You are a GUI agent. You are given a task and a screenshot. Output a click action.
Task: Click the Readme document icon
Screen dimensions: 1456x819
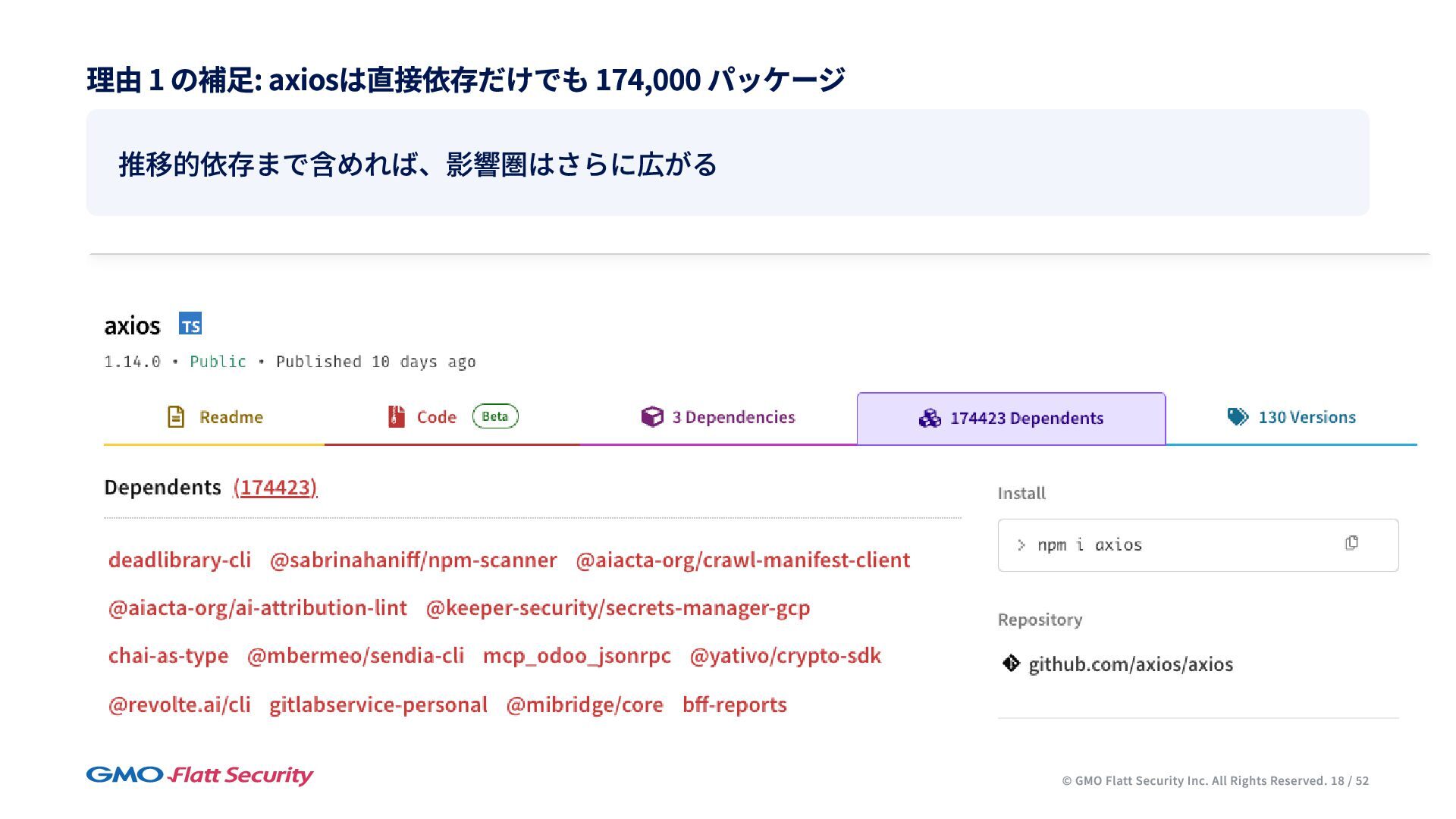pyautogui.click(x=176, y=417)
